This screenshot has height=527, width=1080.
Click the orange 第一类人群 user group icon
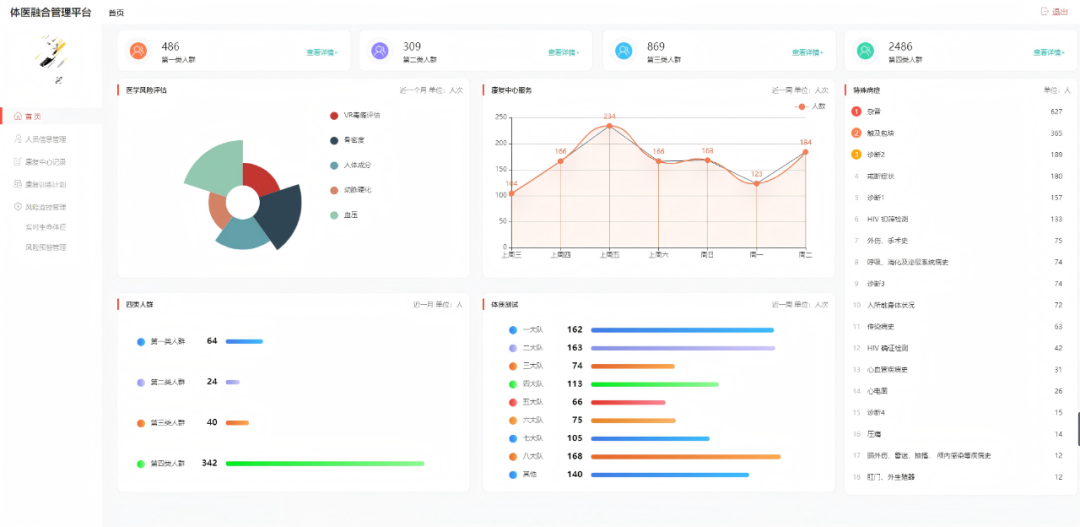pos(138,51)
